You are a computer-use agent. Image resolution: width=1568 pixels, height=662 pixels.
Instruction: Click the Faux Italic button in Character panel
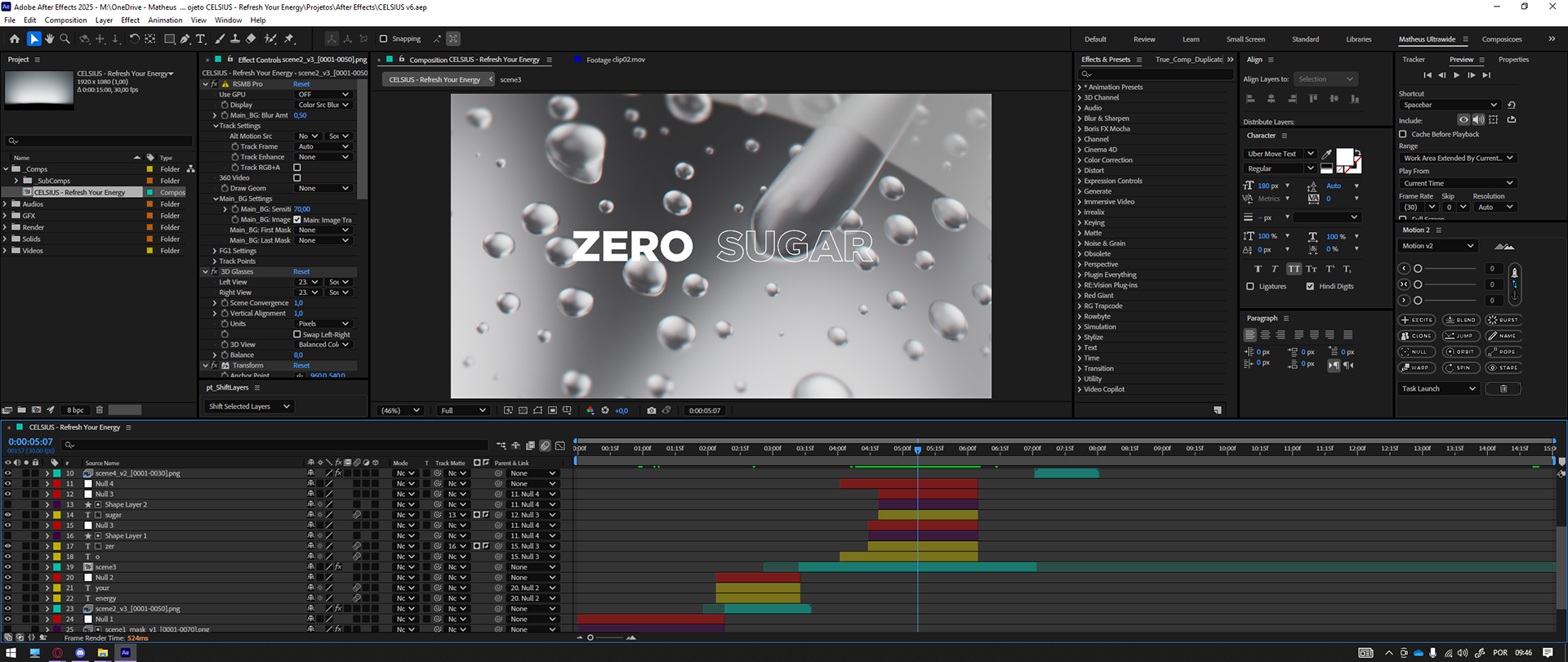point(1275,269)
